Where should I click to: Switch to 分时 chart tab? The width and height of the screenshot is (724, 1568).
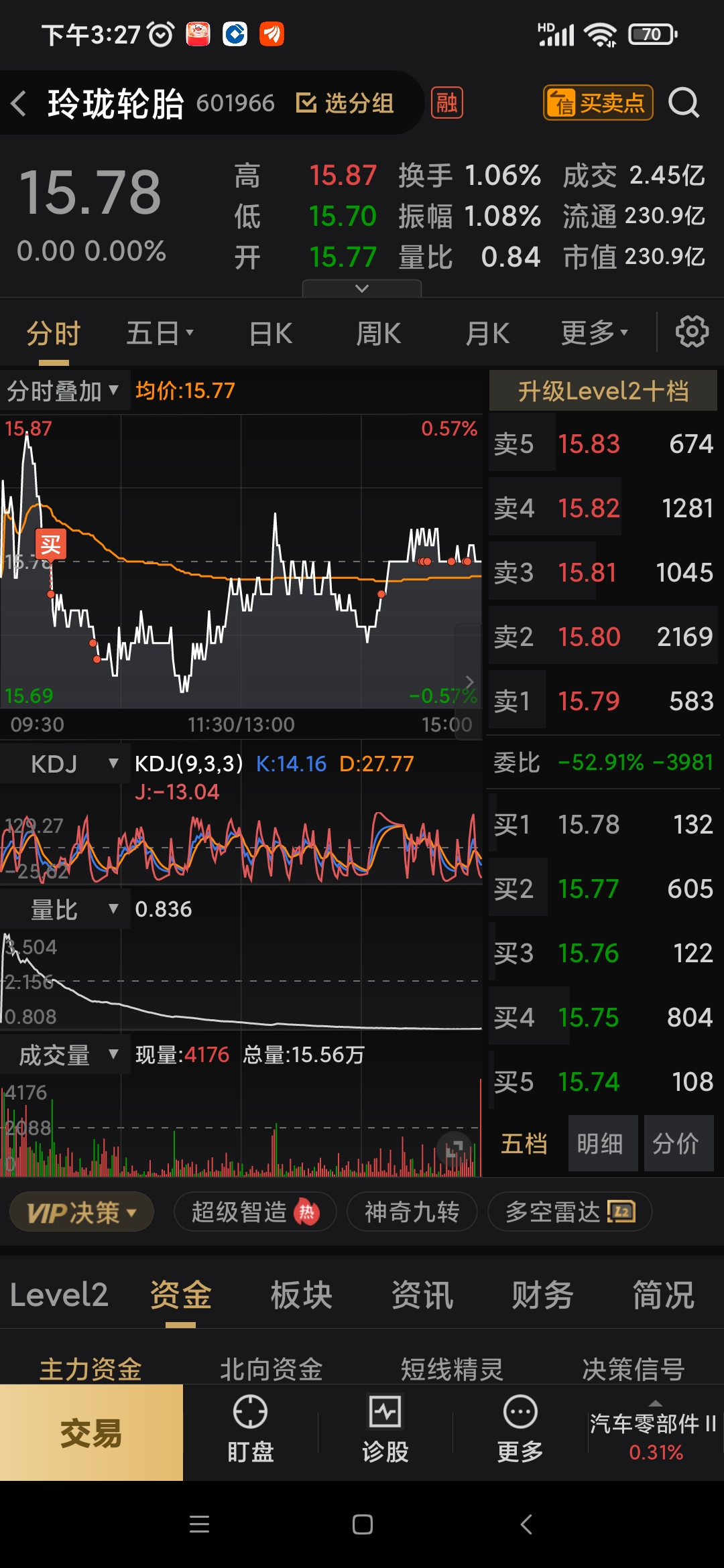click(x=54, y=333)
